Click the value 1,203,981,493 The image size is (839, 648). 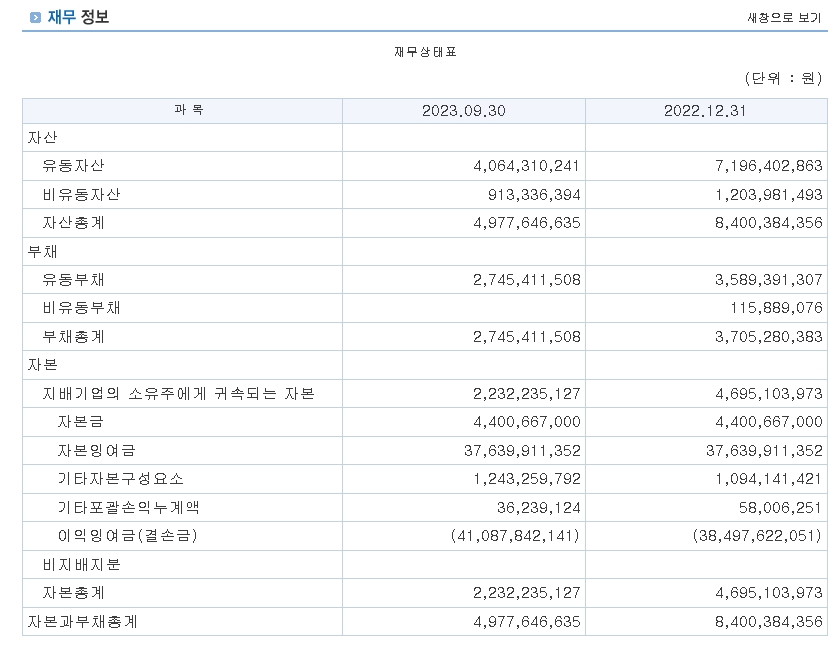pos(768,194)
